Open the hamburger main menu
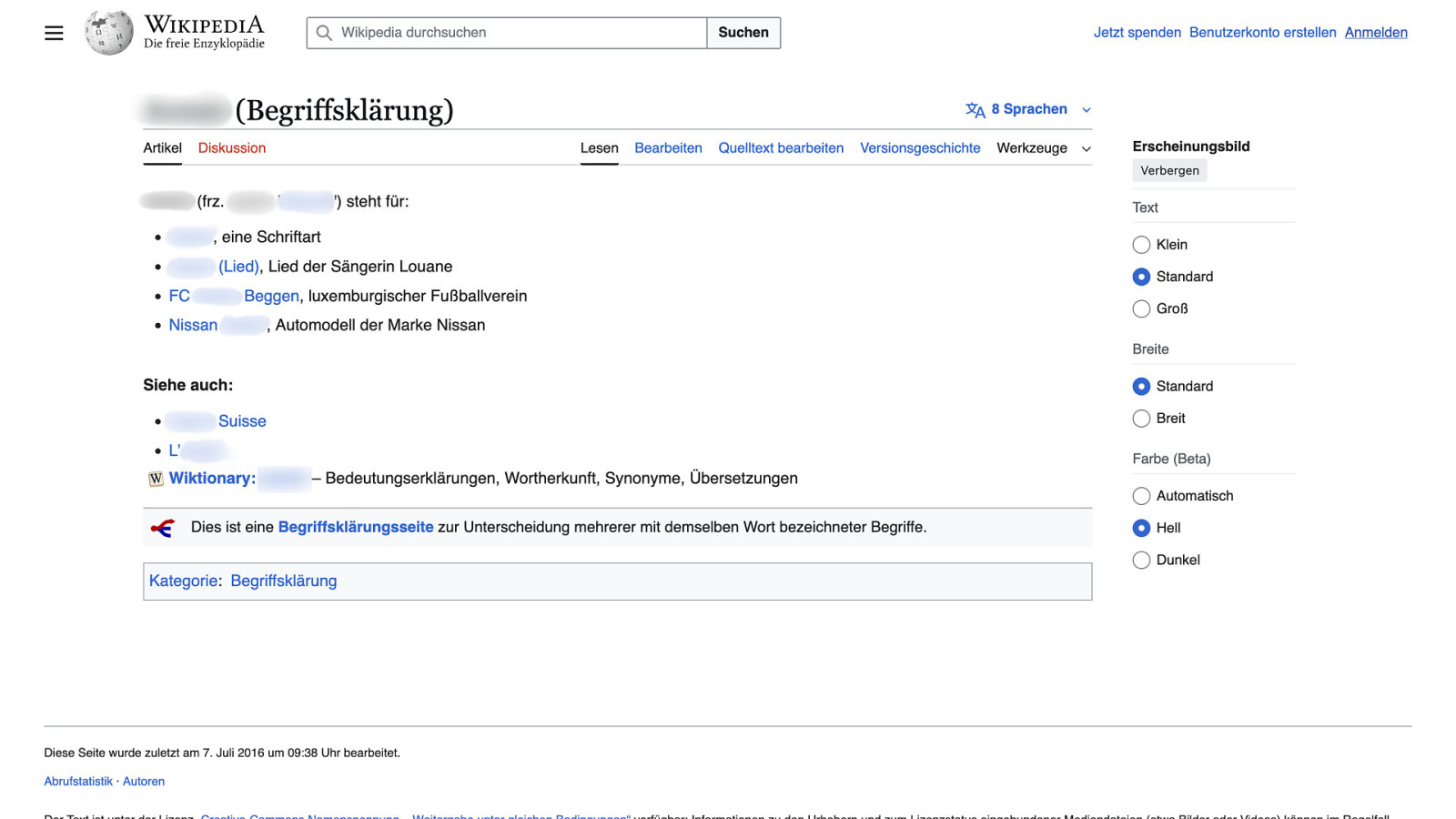1456x819 pixels. point(54,33)
